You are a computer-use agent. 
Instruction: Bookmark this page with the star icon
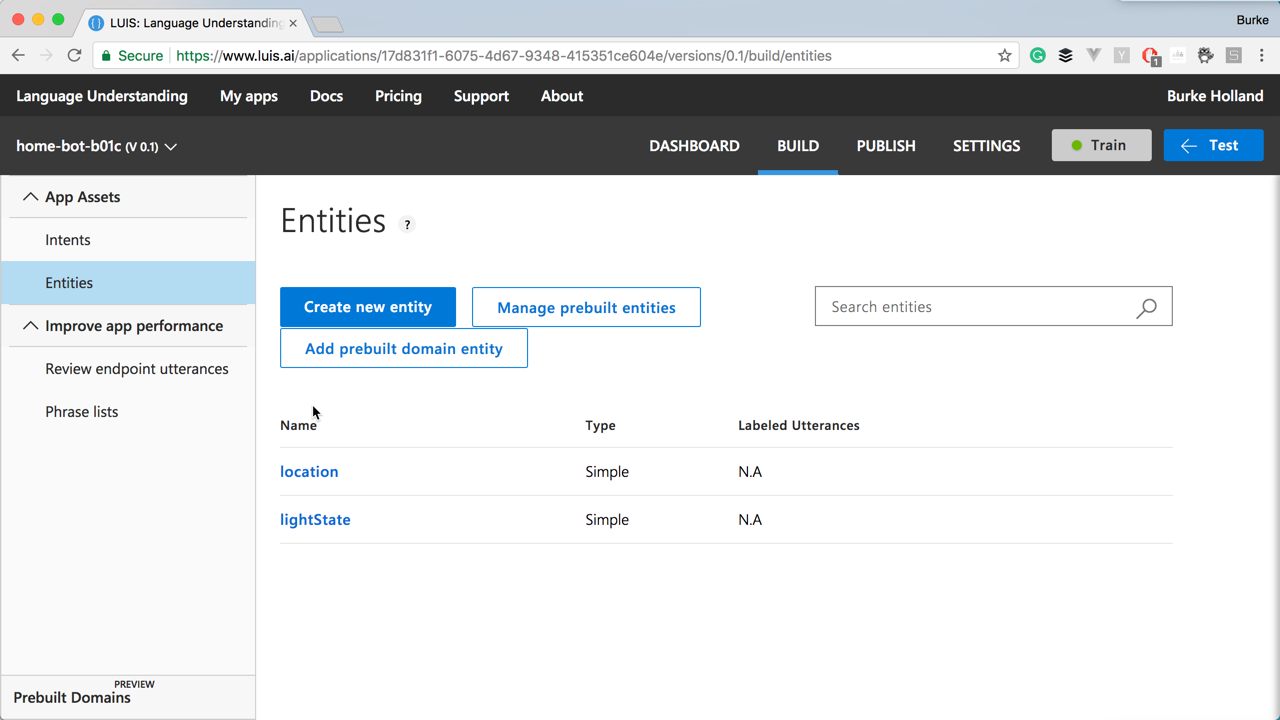point(1005,56)
